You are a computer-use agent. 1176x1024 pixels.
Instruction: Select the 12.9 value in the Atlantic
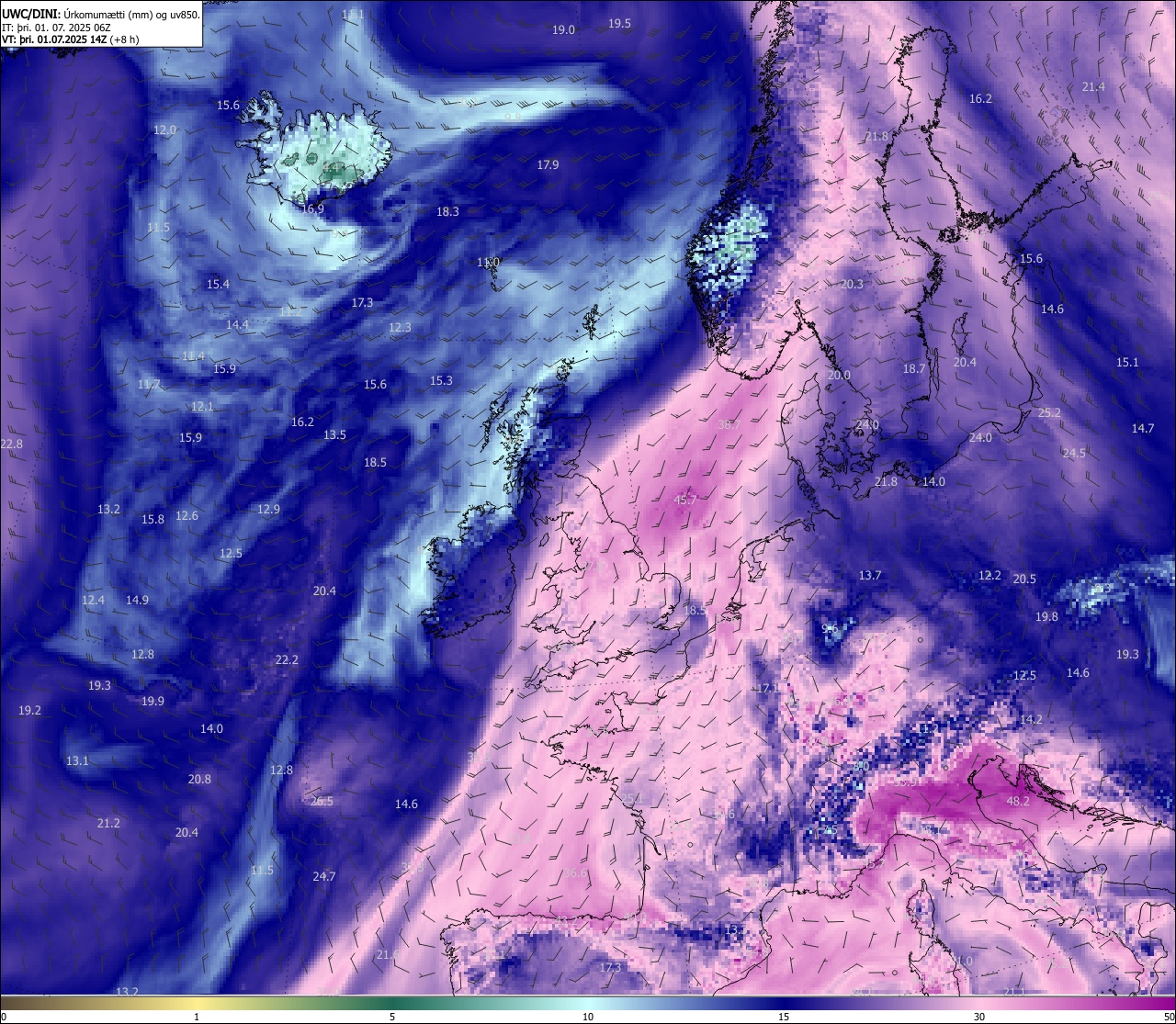268,509
